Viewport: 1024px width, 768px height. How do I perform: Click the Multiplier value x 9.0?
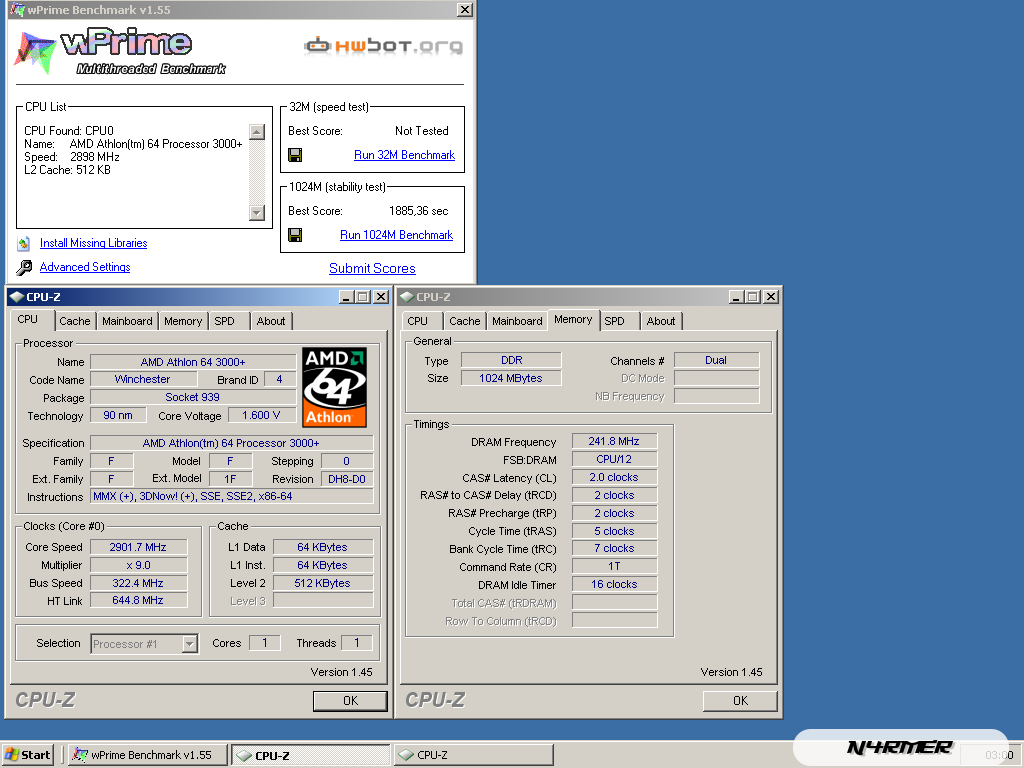coord(138,566)
